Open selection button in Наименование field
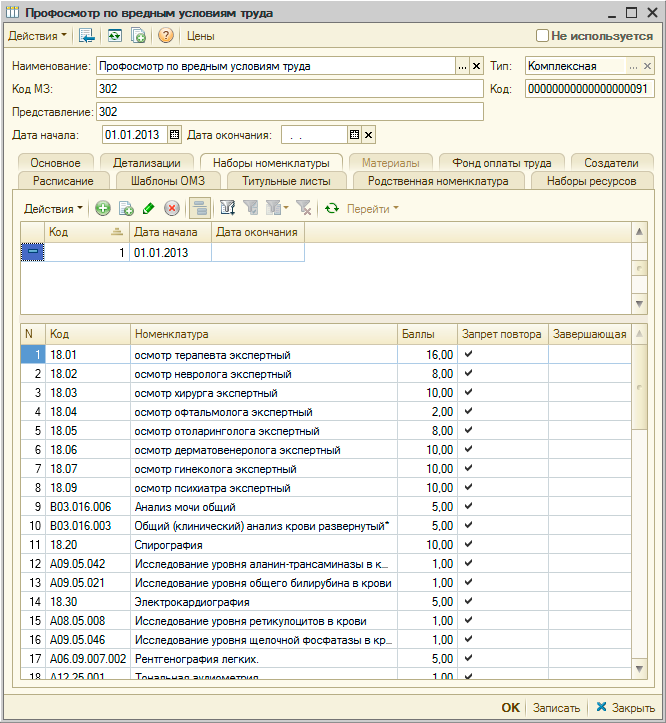The image size is (666, 723). tap(462, 66)
